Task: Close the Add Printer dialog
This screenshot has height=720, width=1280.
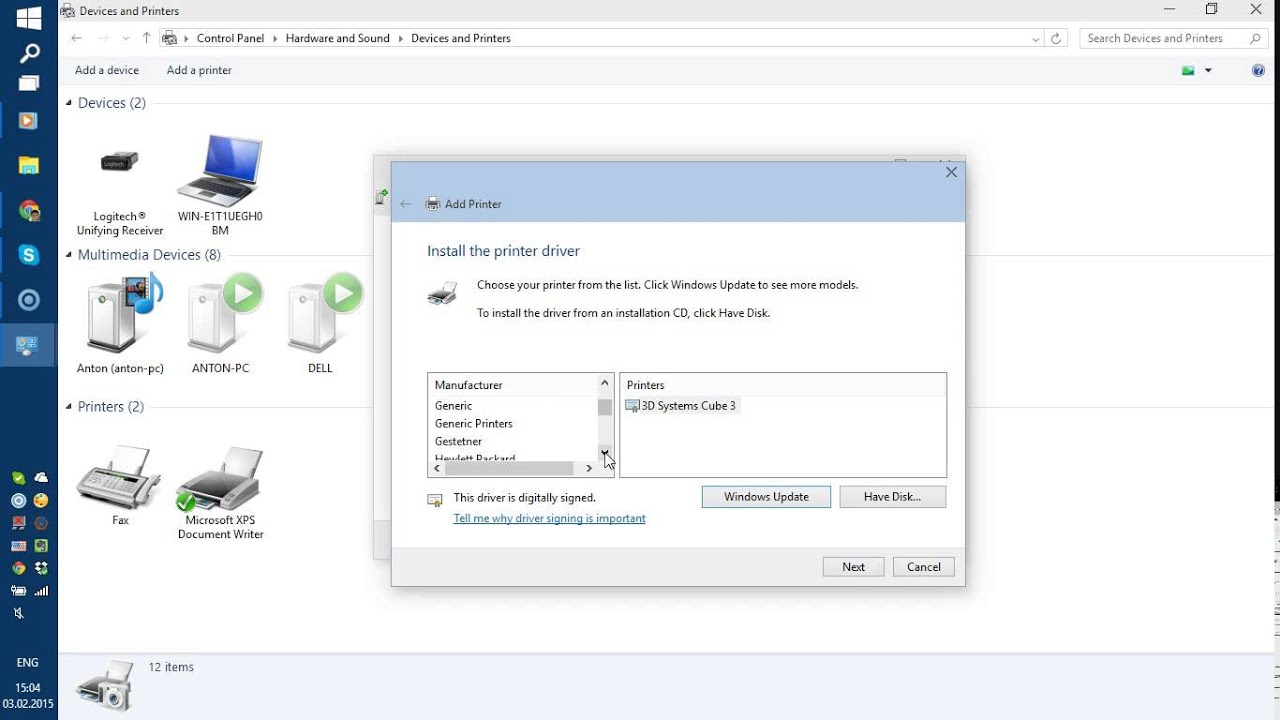Action: click(951, 172)
